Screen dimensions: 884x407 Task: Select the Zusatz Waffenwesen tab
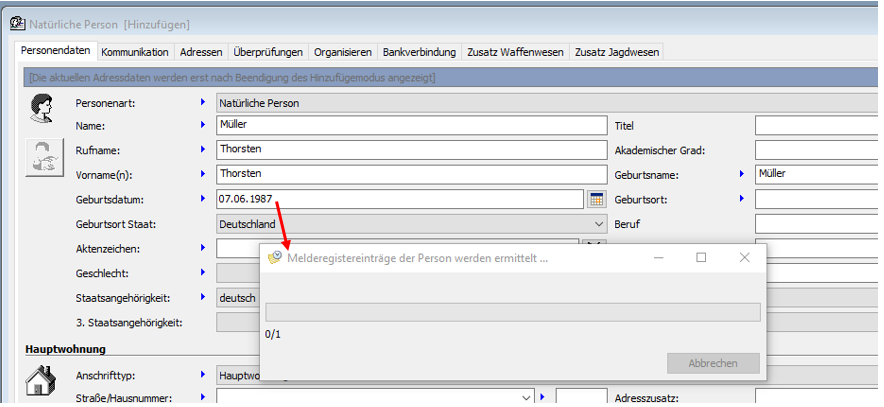[515, 52]
